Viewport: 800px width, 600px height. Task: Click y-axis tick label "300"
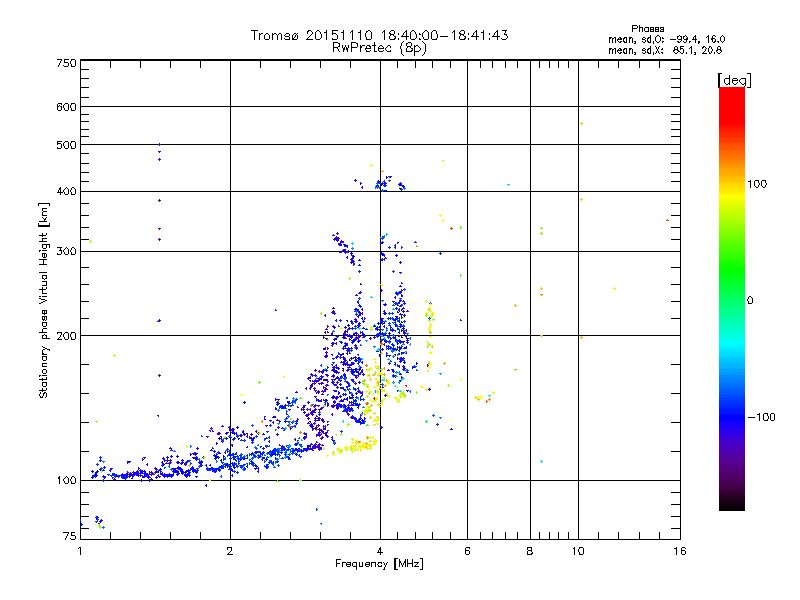[x=67, y=252]
